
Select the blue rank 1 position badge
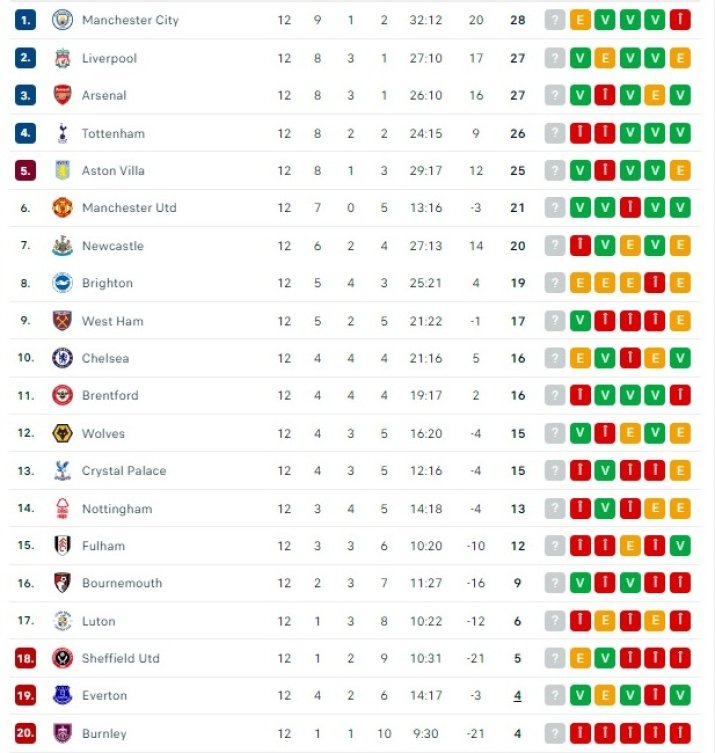(25, 20)
